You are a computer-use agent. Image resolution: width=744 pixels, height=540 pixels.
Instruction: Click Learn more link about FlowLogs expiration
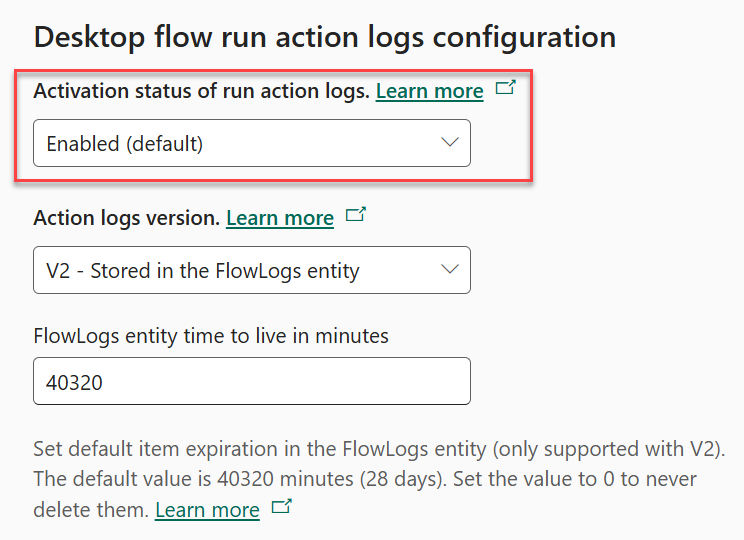[x=207, y=510]
